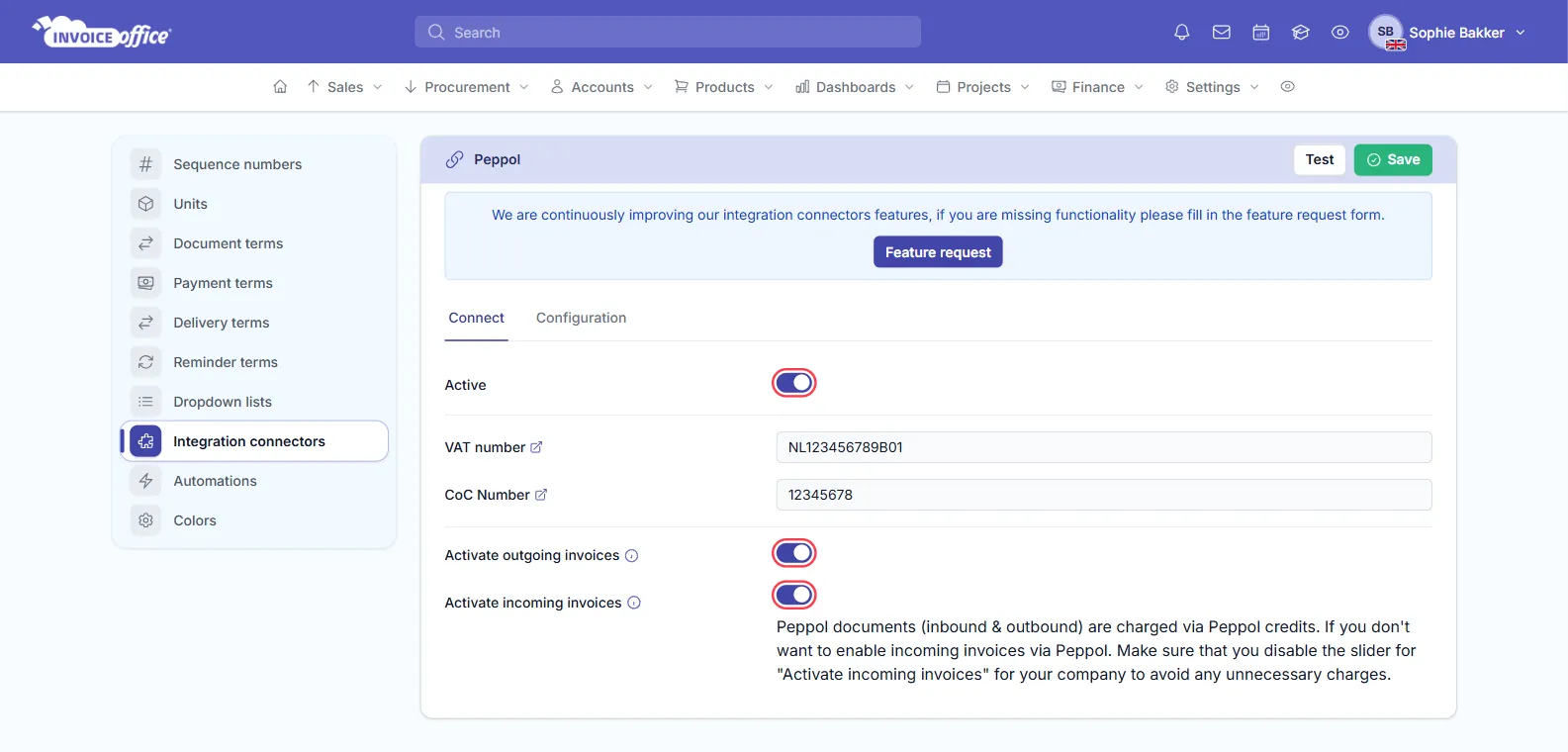The width and height of the screenshot is (1568, 752).
Task: Open the graduation cap help icon
Action: tap(1300, 33)
